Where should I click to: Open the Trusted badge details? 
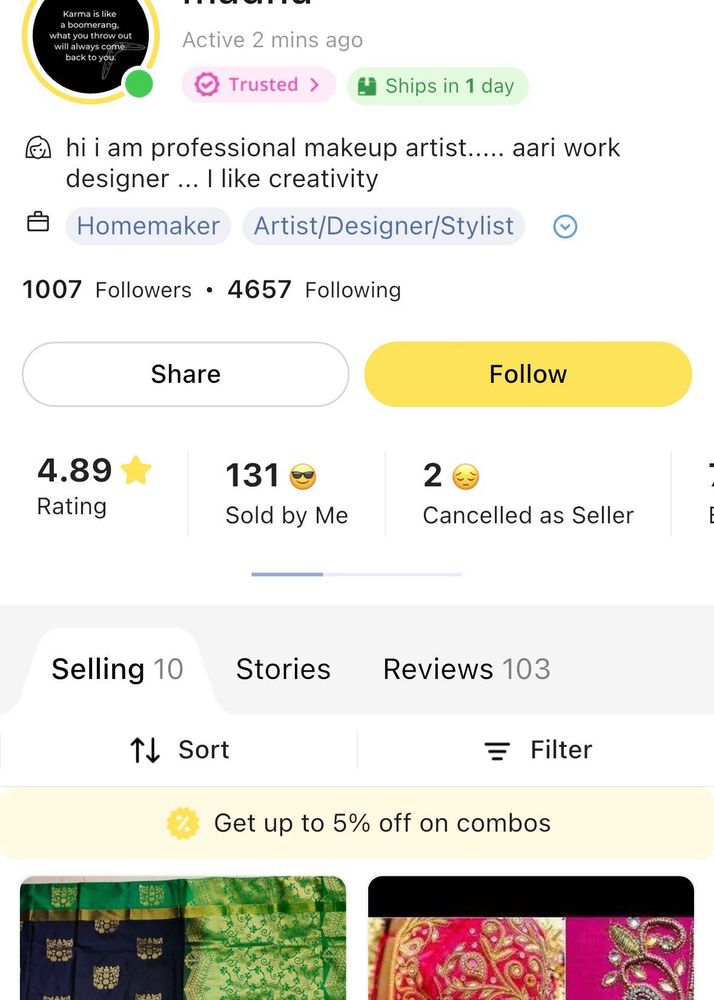click(258, 86)
